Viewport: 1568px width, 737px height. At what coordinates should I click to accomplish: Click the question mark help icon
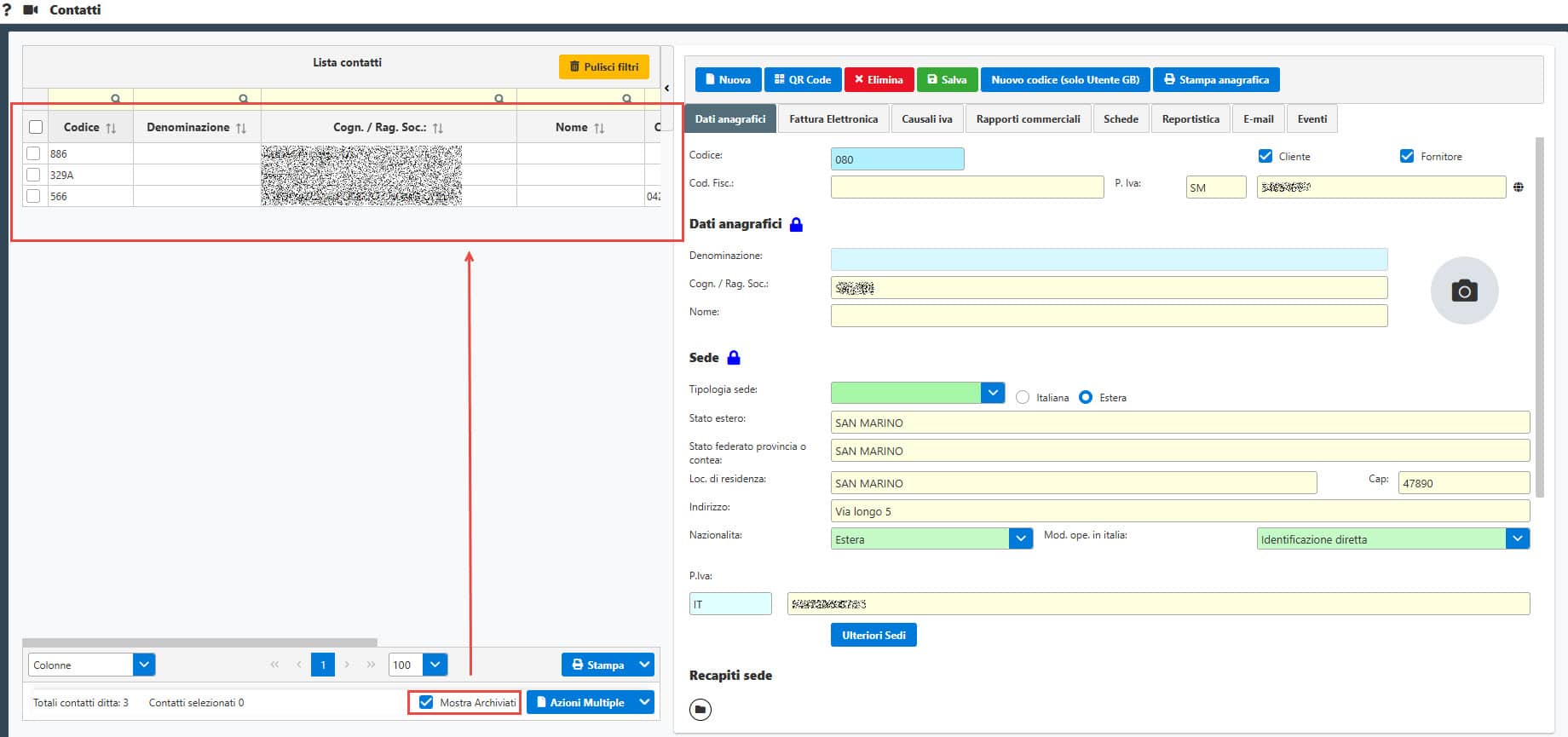7,10
